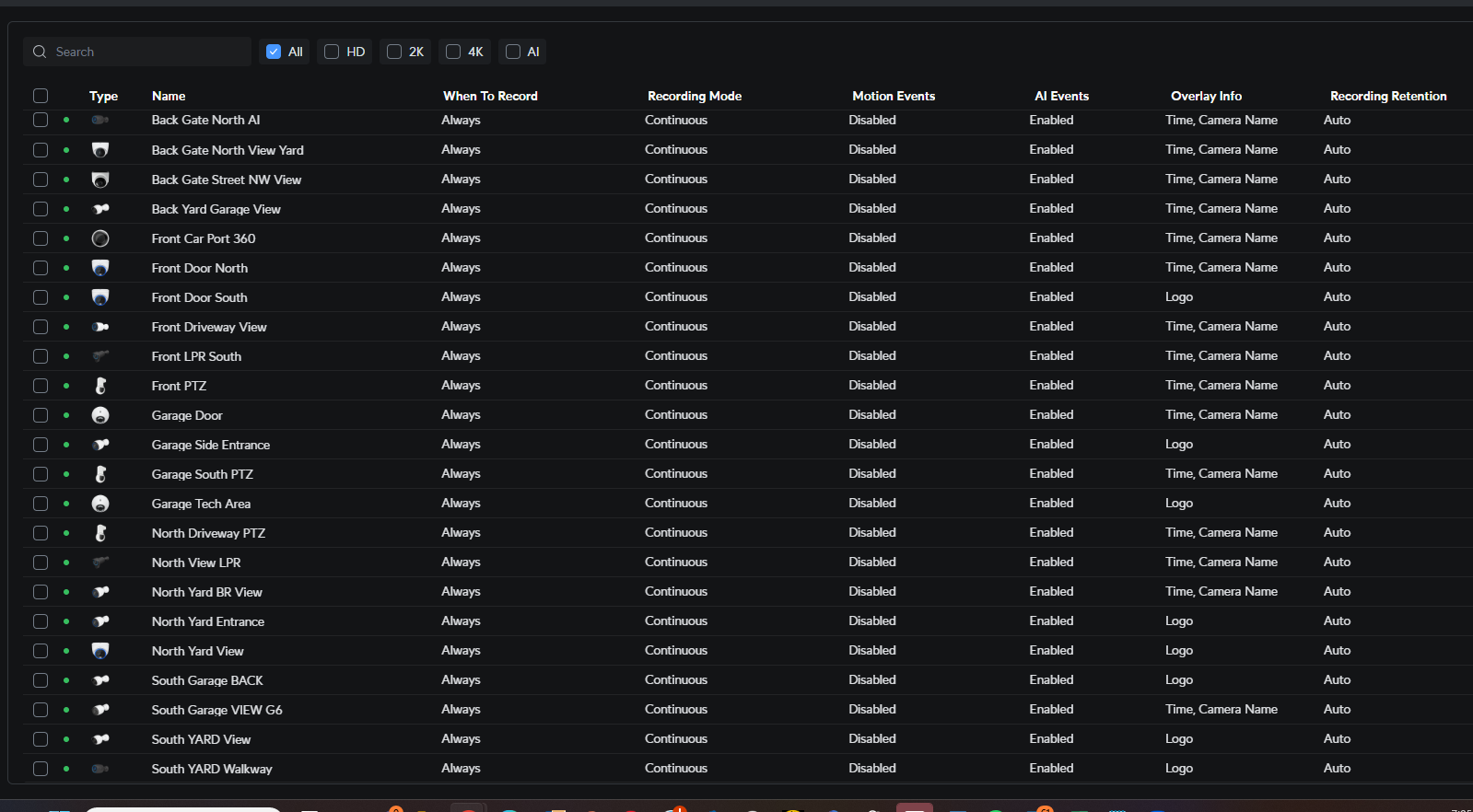Select the Garage Side Entrance row checkbox

pyautogui.click(x=41, y=445)
